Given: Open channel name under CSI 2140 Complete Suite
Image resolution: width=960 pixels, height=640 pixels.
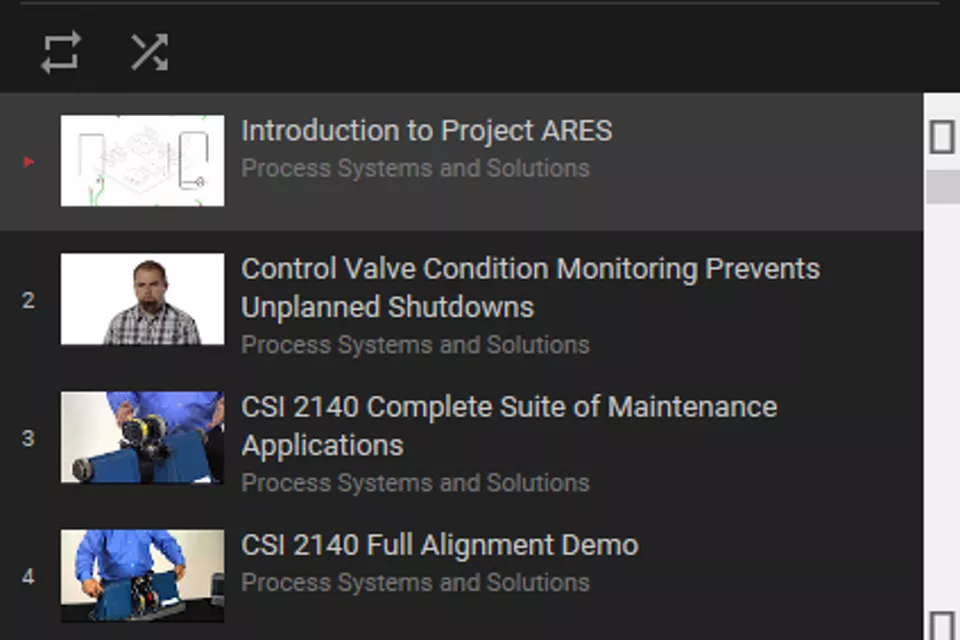Looking at the screenshot, I should point(415,483).
